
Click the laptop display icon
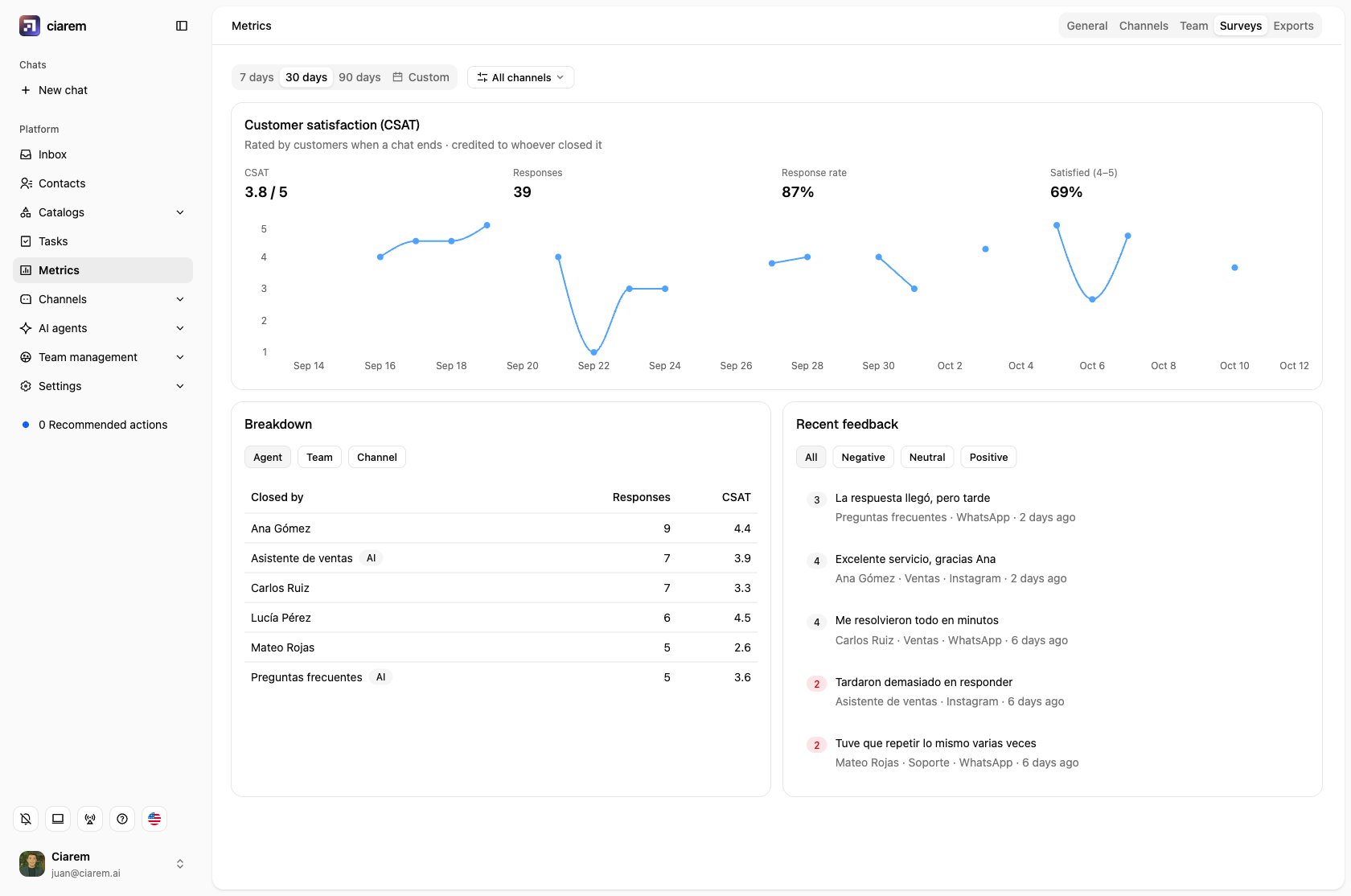(58, 819)
